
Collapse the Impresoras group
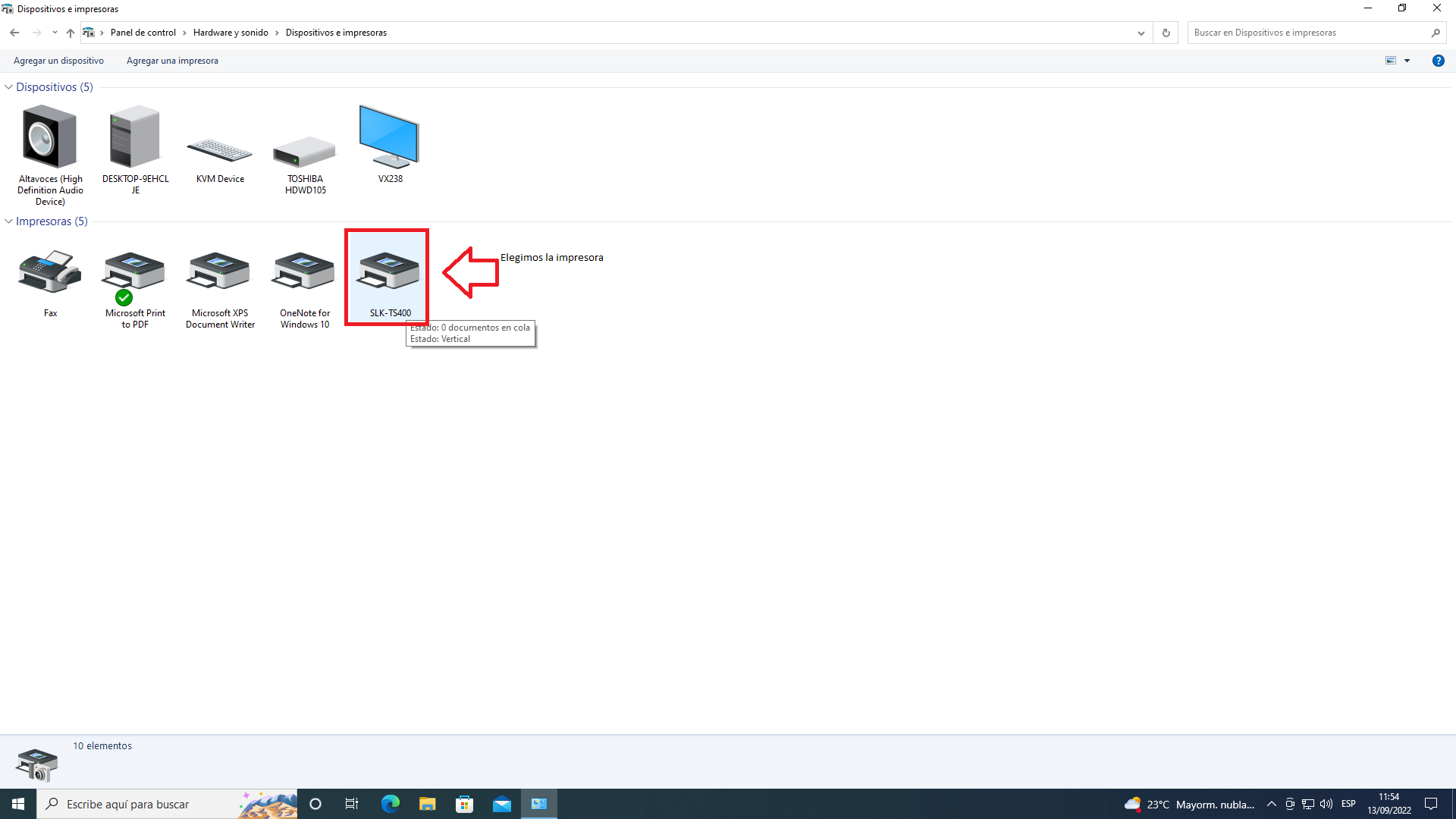point(8,221)
